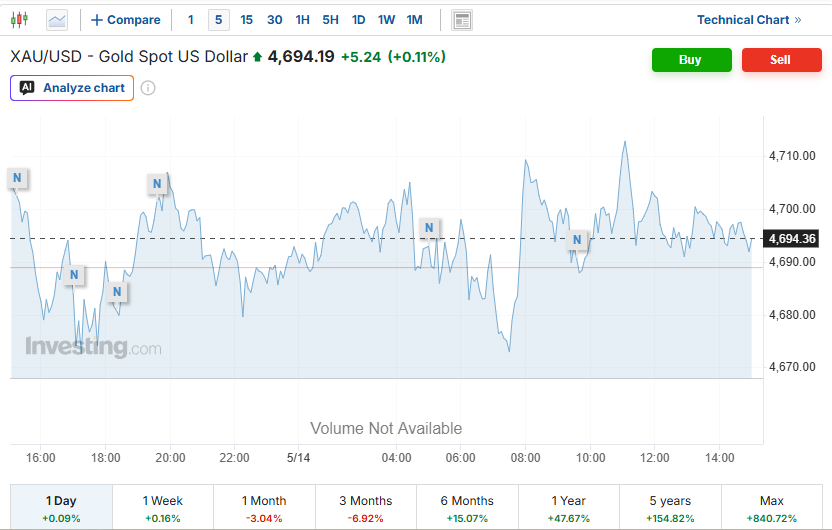832x530 pixels.
Task: Click the 22:00 time axis label
Action: [234, 458]
